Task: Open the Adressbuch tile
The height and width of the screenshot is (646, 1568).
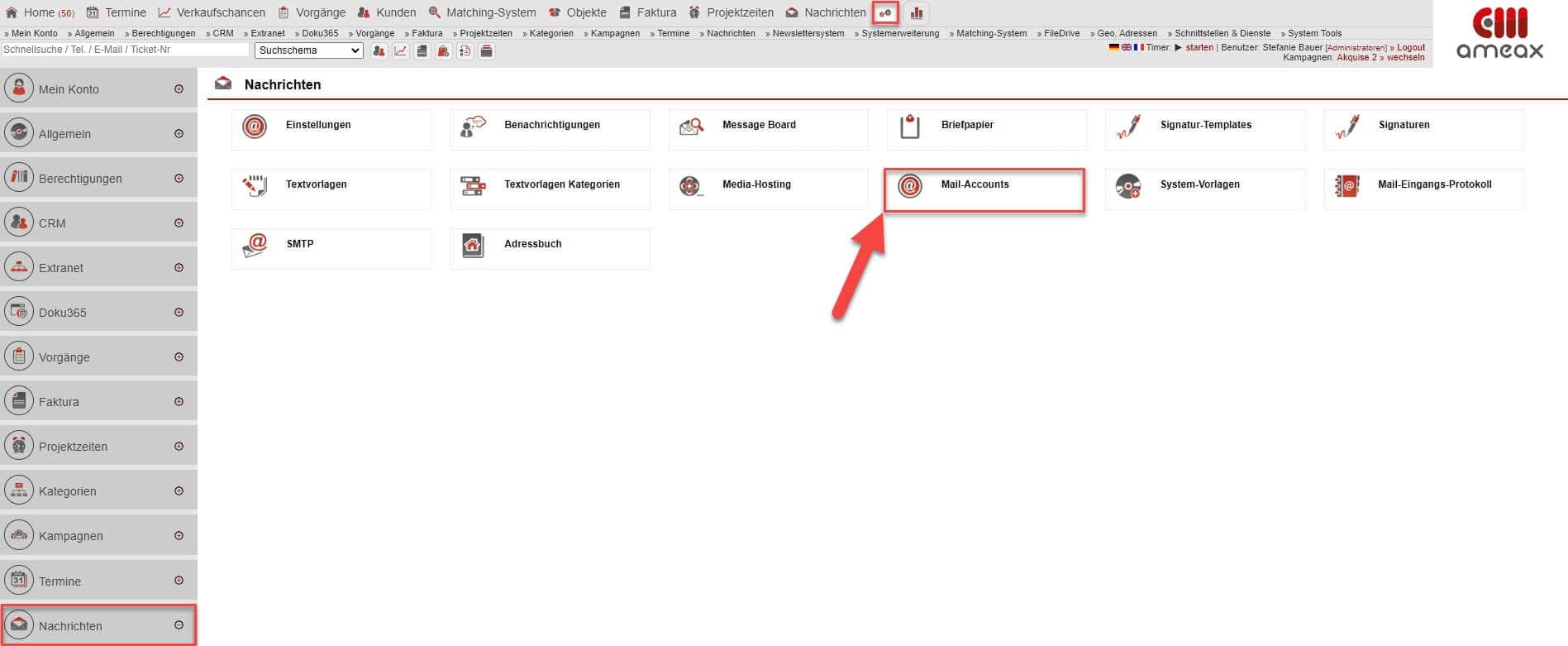Action: pyautogui.click(x=549, y=245)
